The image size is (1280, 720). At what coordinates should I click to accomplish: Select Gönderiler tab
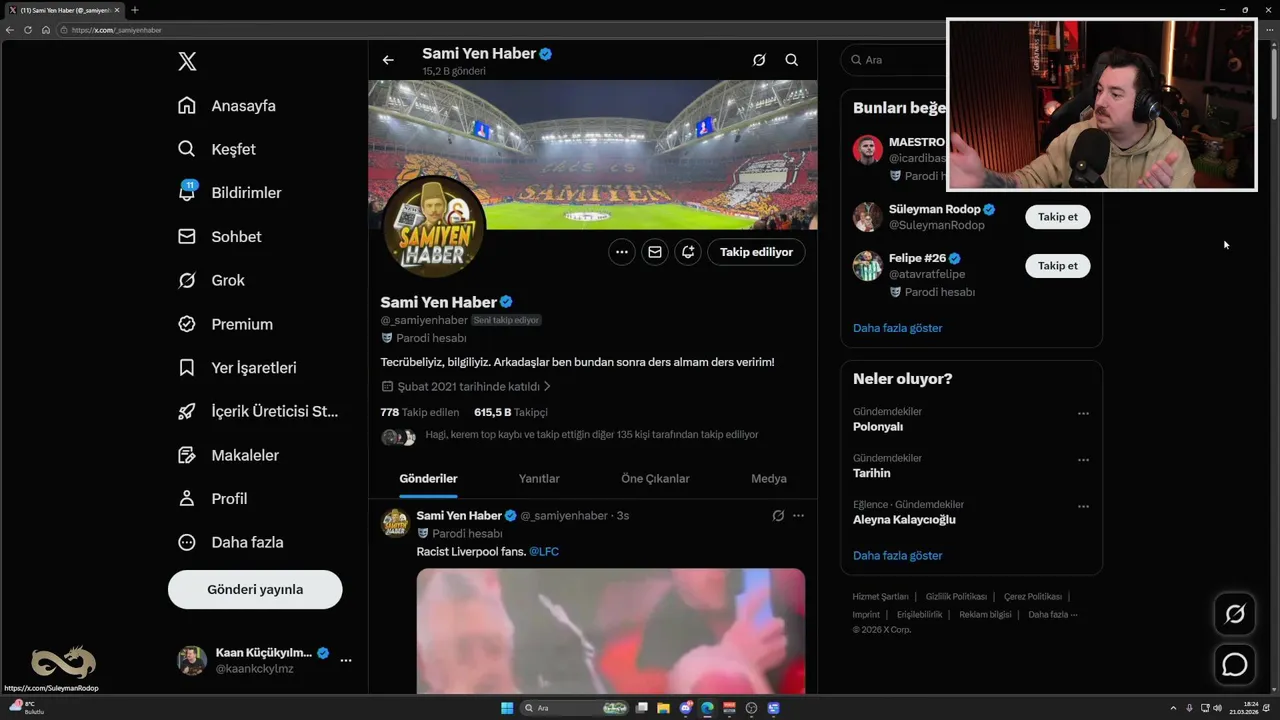(428, 479)
